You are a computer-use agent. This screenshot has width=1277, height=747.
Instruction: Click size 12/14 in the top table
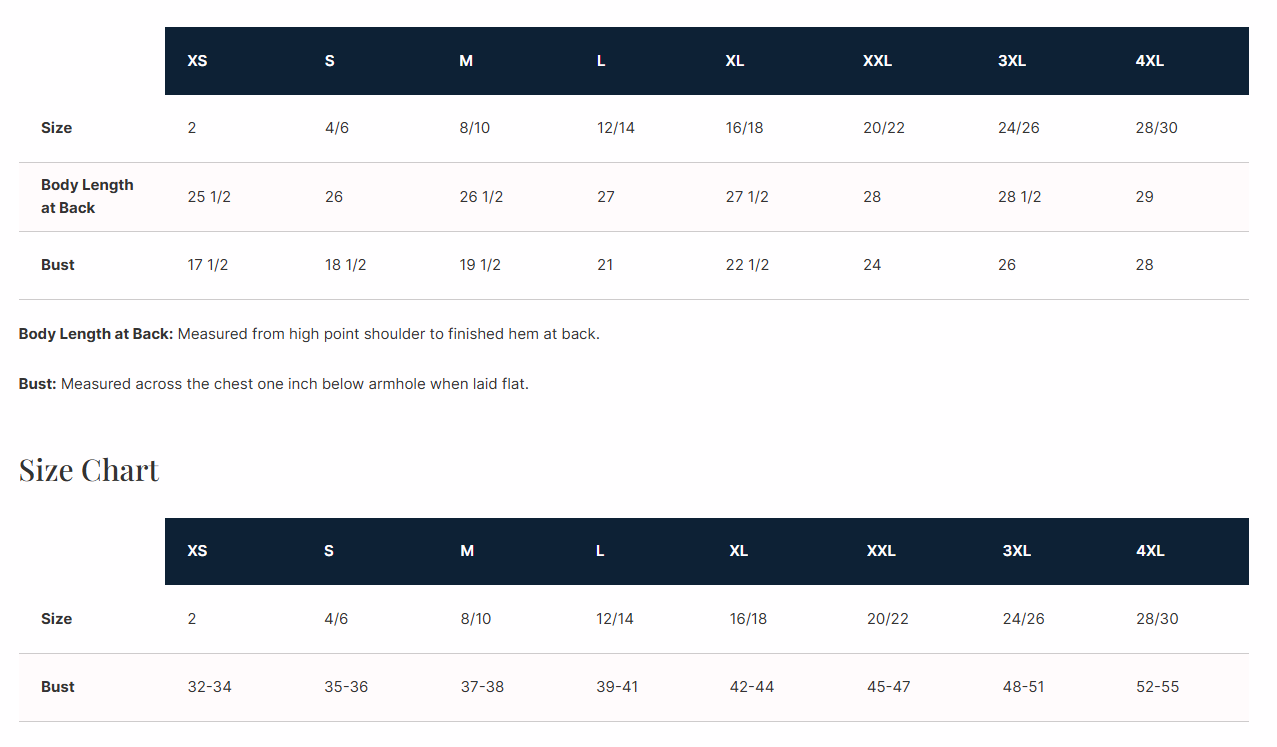[x=616, y=128]
